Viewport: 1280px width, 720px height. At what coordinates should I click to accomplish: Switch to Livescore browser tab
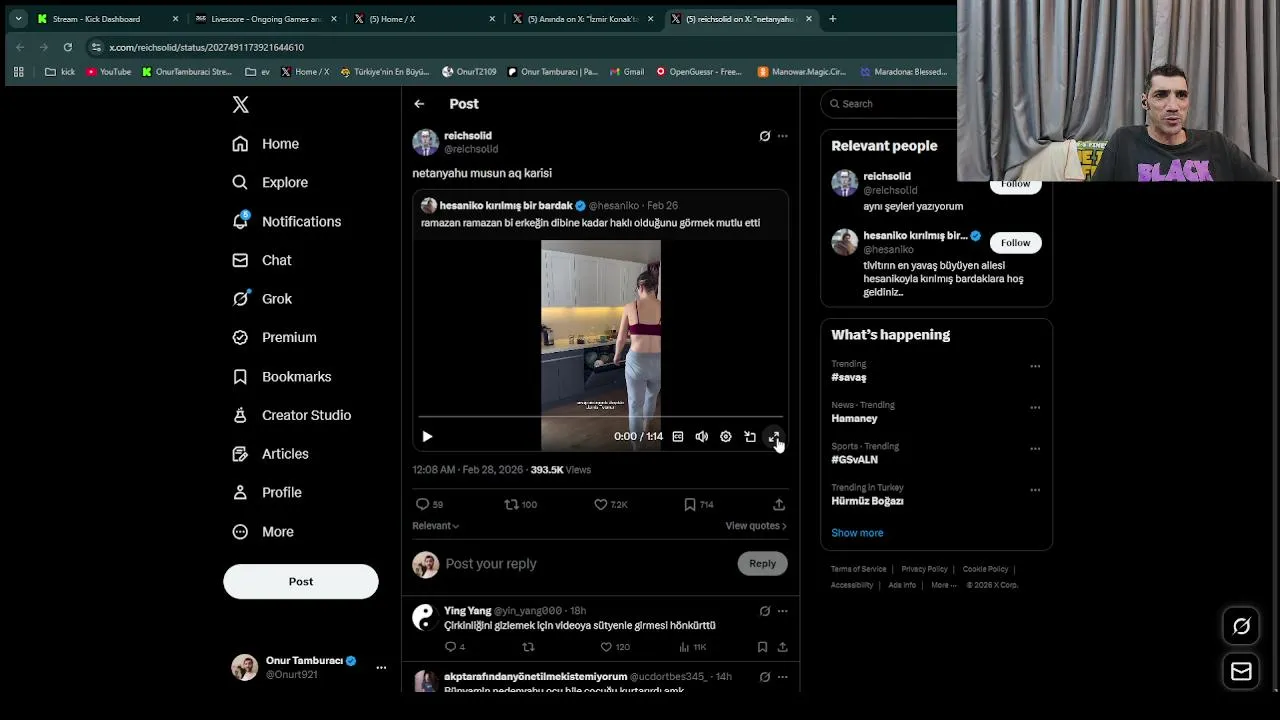[x=265, y=19]
